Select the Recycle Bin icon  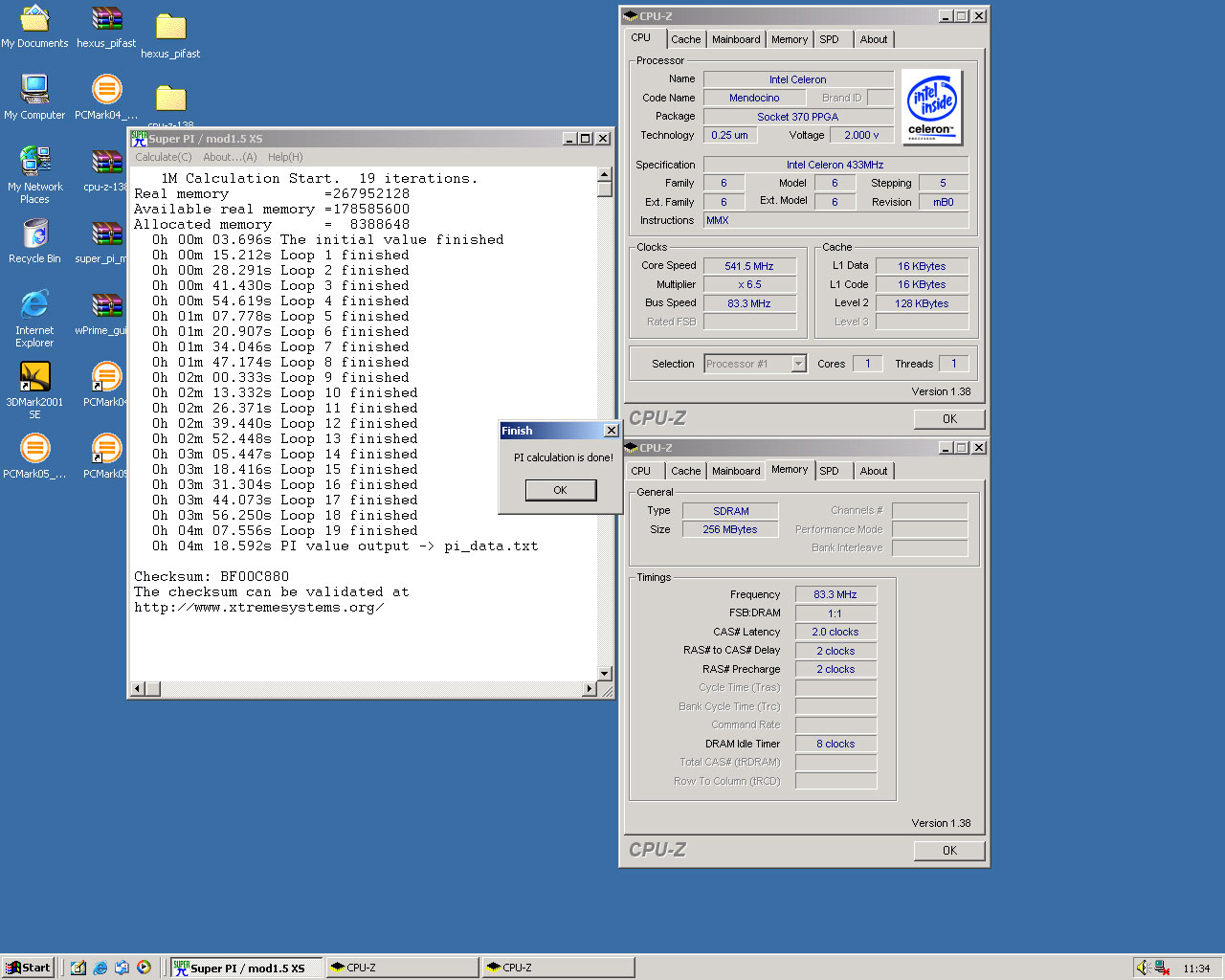click(x=34, y=240)
